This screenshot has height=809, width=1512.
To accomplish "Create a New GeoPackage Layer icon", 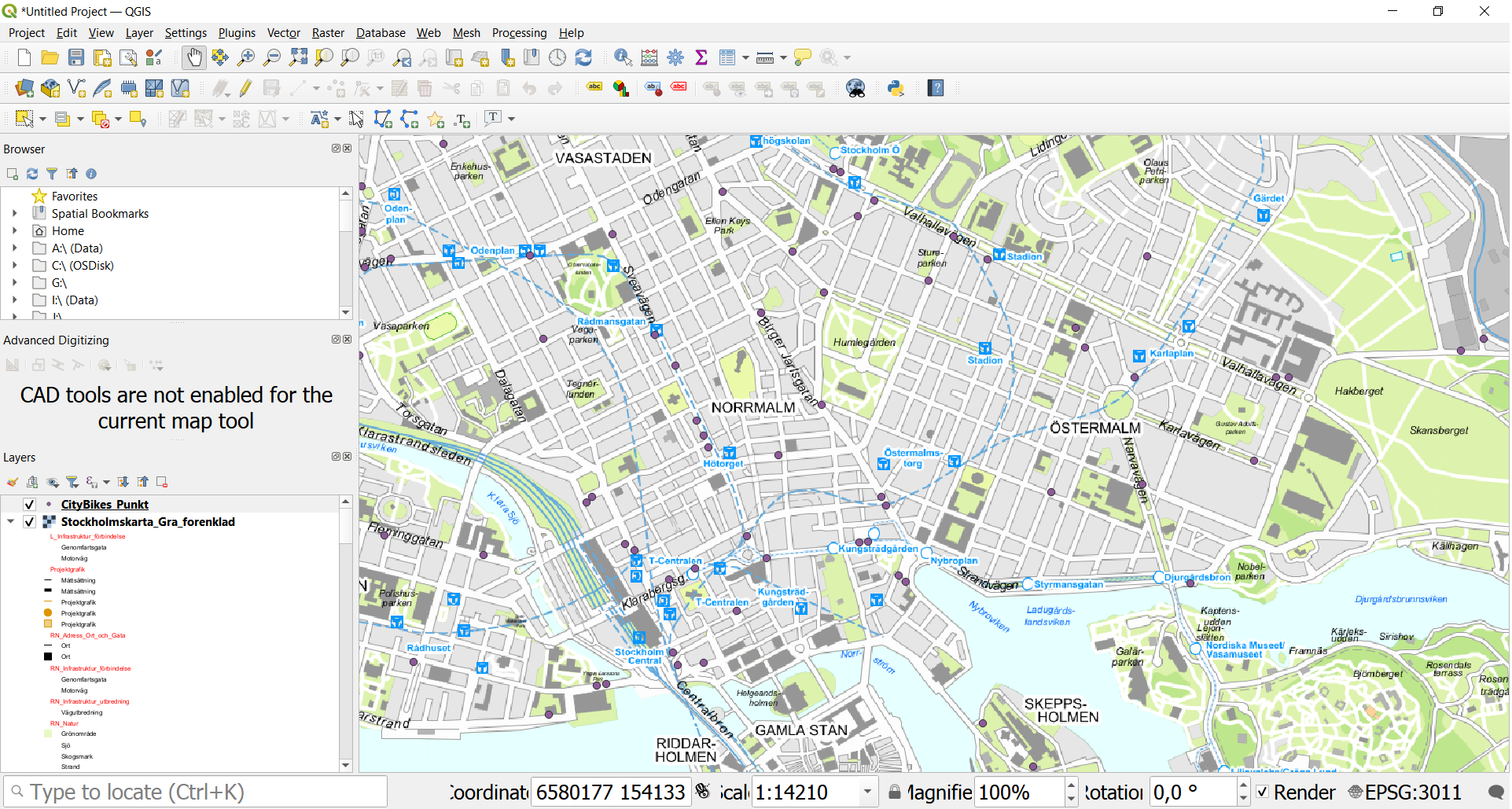I will click(50, 88).
